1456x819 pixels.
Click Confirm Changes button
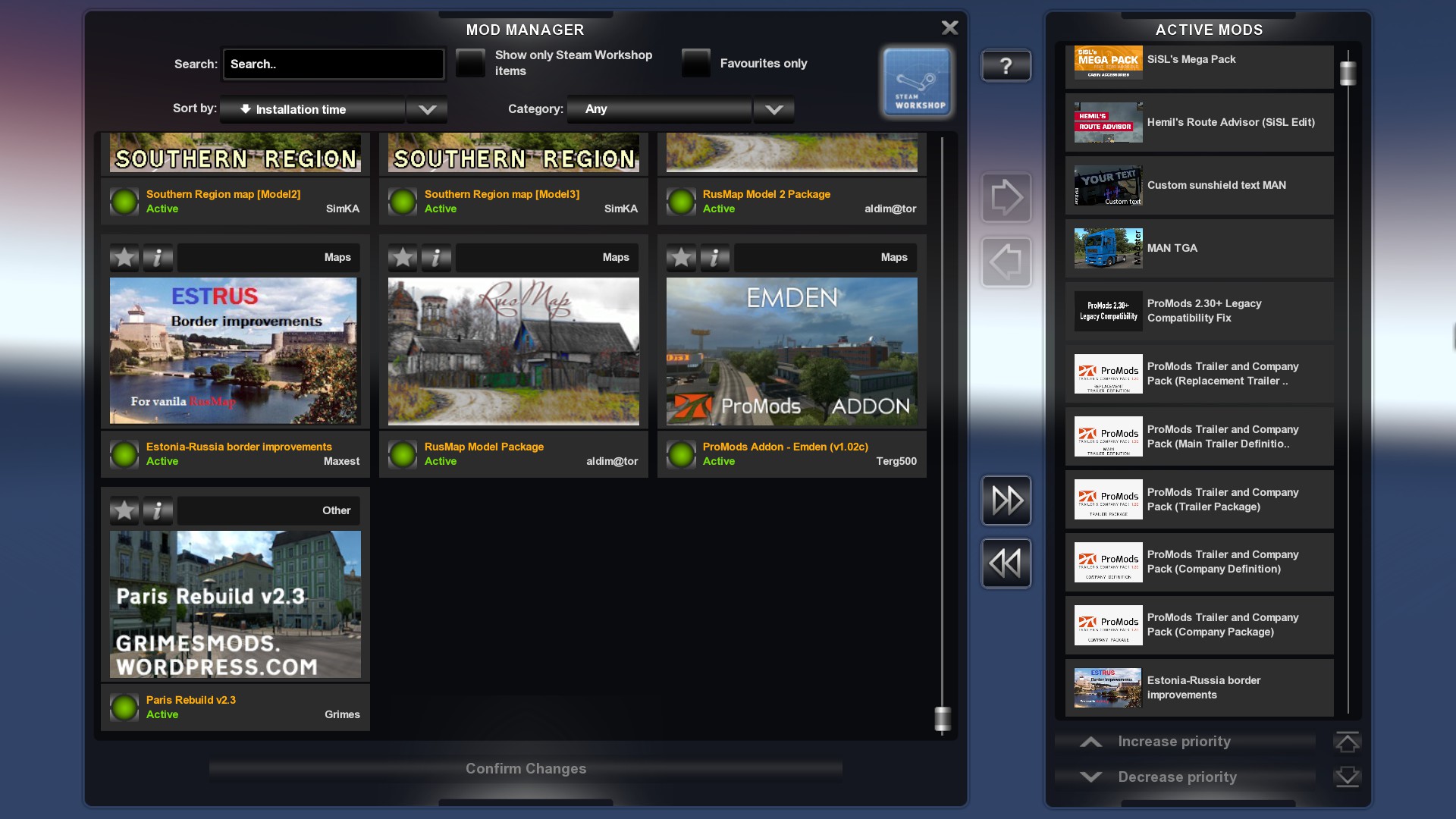[526, 769]
